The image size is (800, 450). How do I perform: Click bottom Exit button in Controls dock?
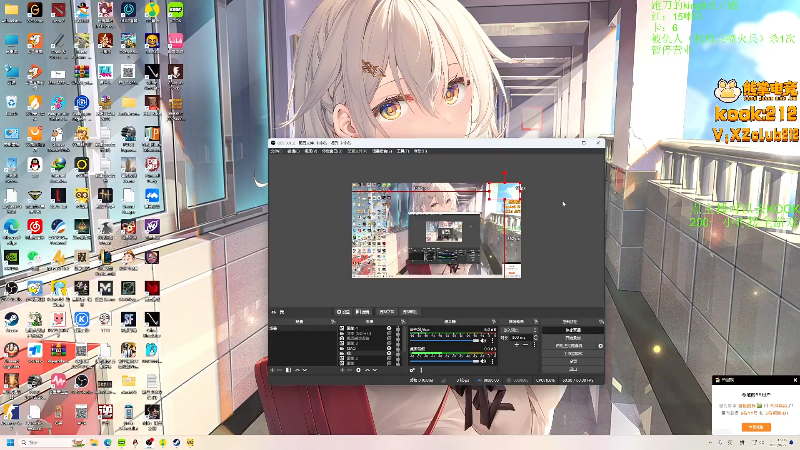[573, 369]
